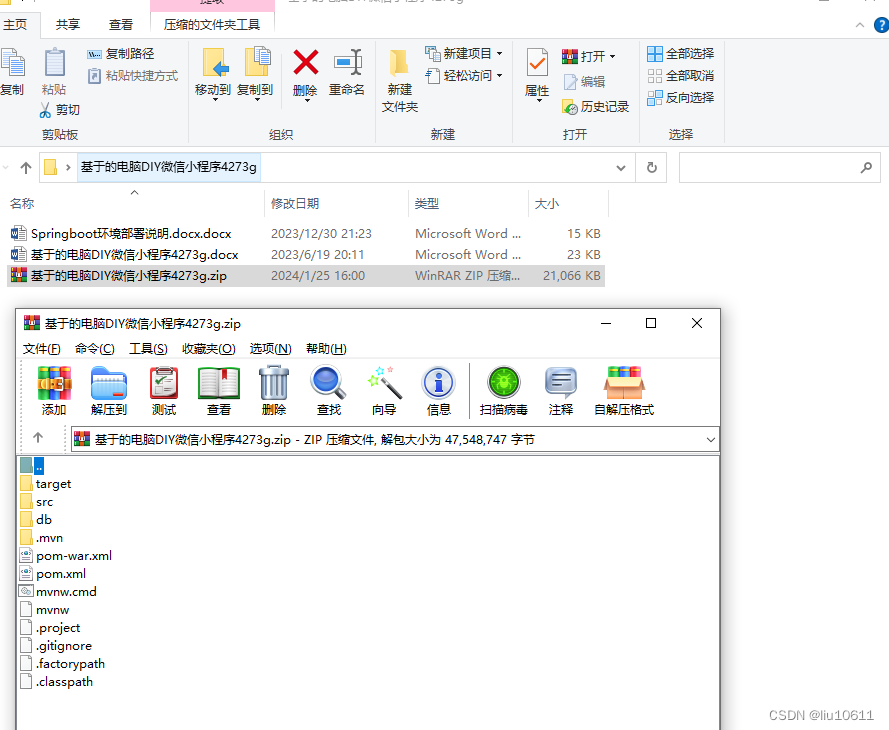This screenshot has height=730, width=889.
Task: Click the View (查看) book icon
Action: coord(219,383)
